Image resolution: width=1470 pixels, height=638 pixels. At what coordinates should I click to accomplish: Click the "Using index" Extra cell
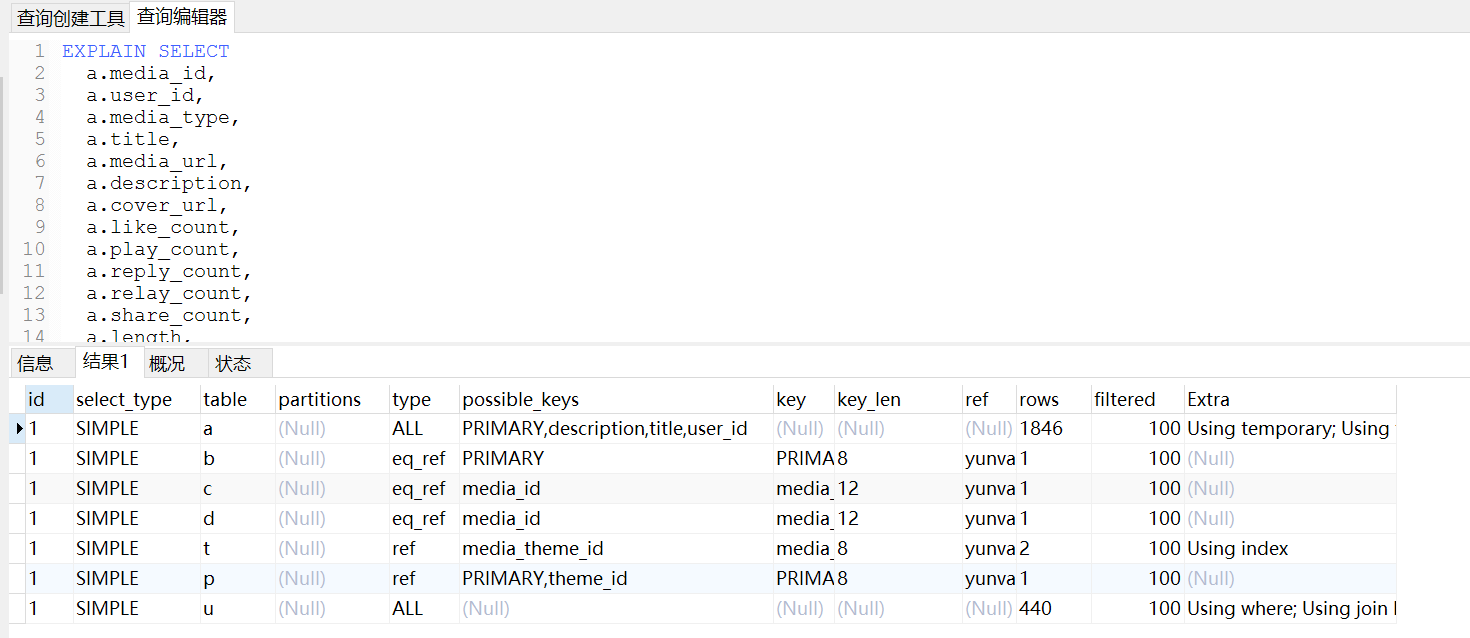[x=1238, y=549]
